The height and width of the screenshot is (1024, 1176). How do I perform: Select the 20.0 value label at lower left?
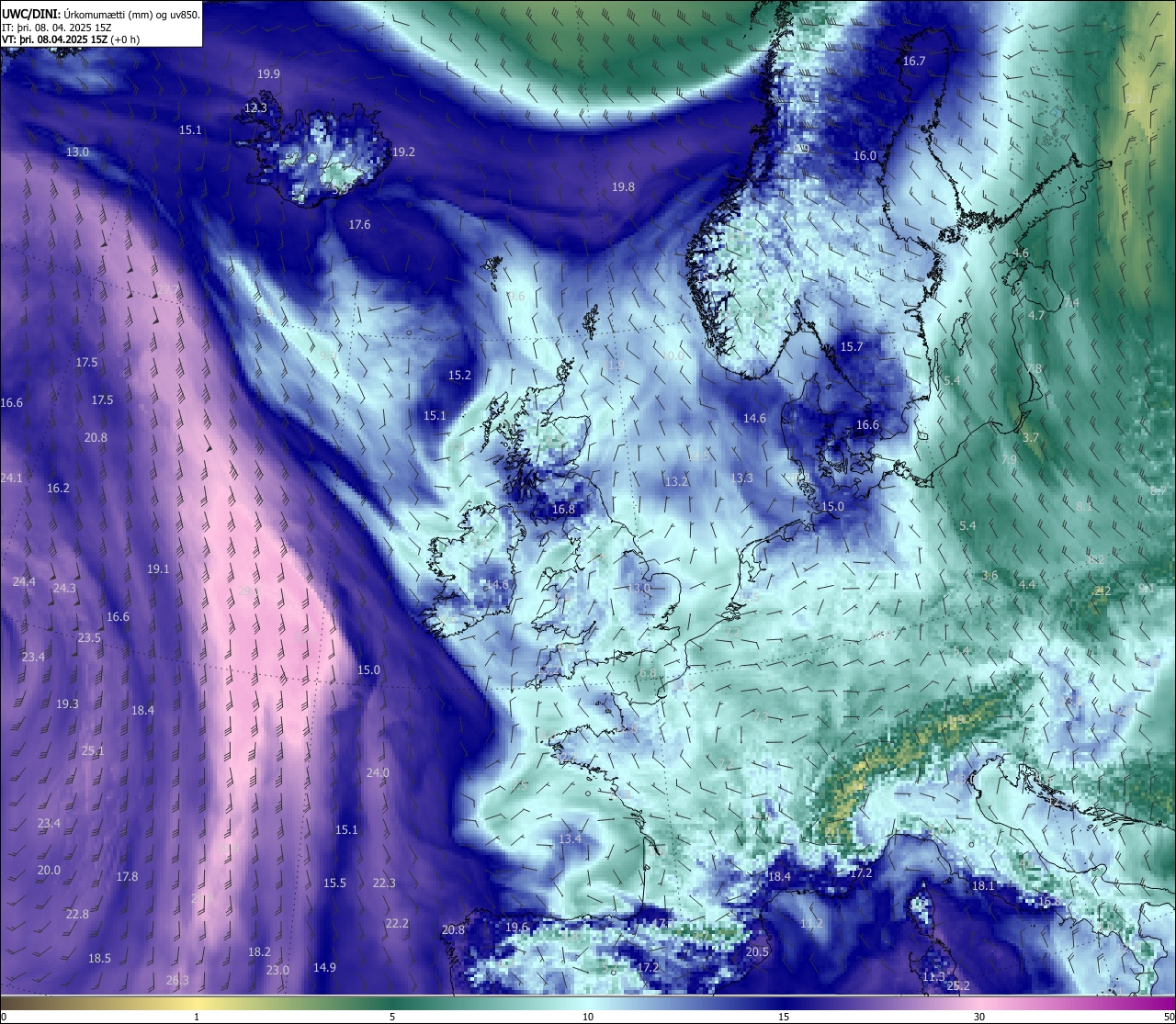(49, 871)
